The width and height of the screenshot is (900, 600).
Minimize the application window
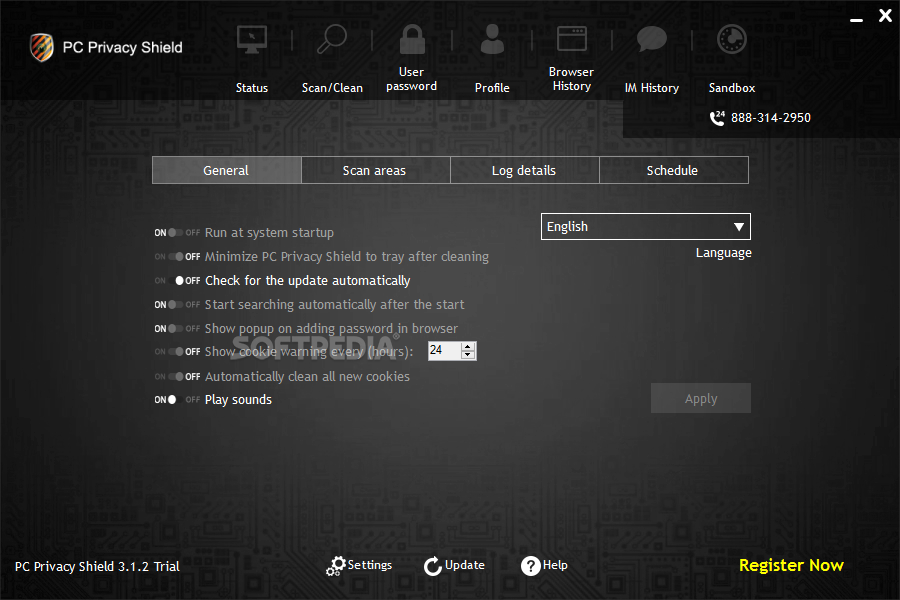click(x=856, y=20)
